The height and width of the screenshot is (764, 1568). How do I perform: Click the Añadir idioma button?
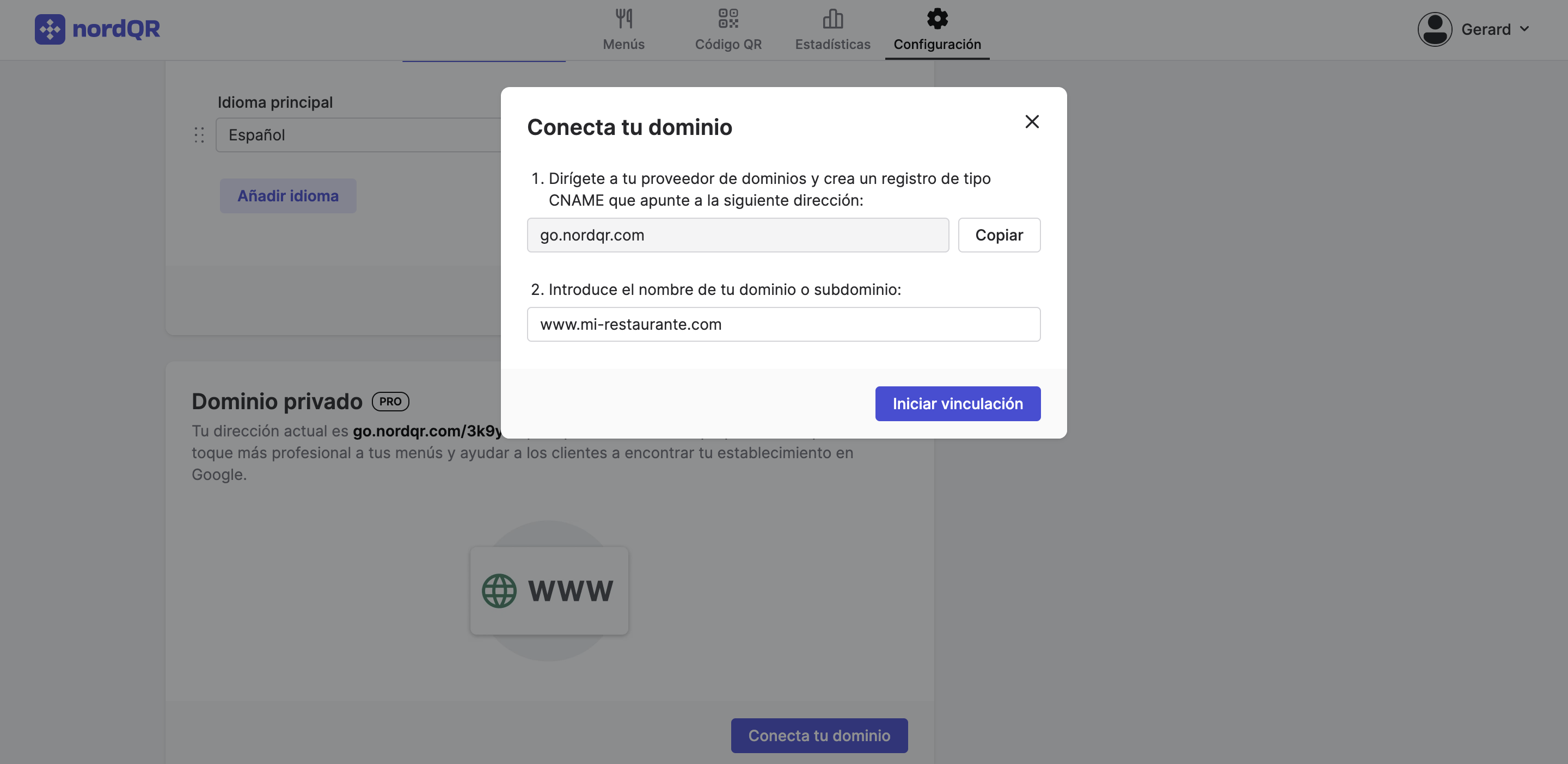click(x=288, y=195)
